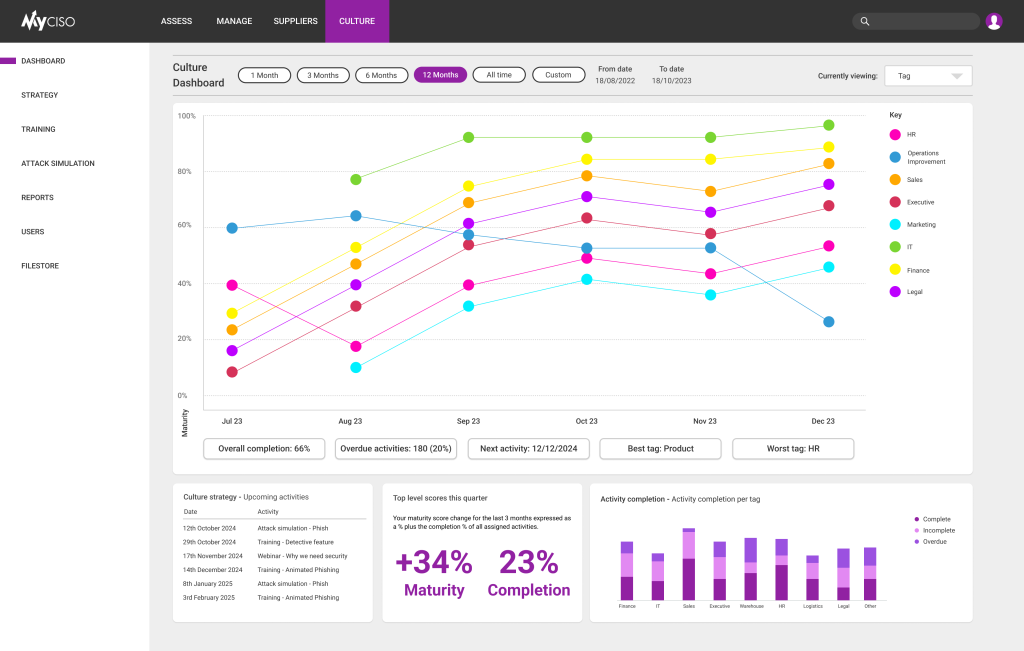Click inside the search field
The width and height of the screenshot is (1024, 651).
(915, 20)
